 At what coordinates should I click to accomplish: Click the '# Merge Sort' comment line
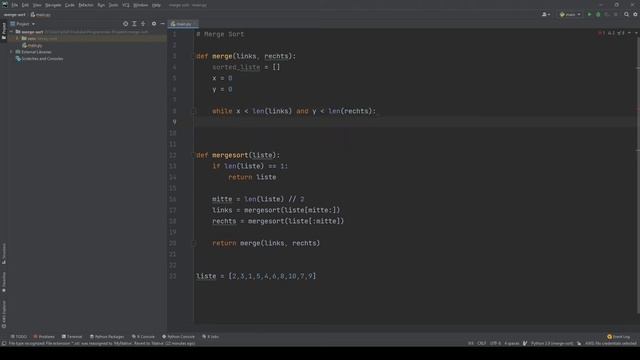pos(220,34)
